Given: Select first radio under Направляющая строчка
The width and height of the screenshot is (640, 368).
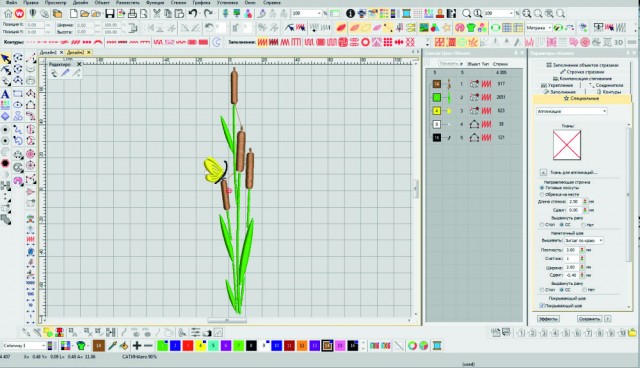Looking at the screenshot, I should click(542, 188).
